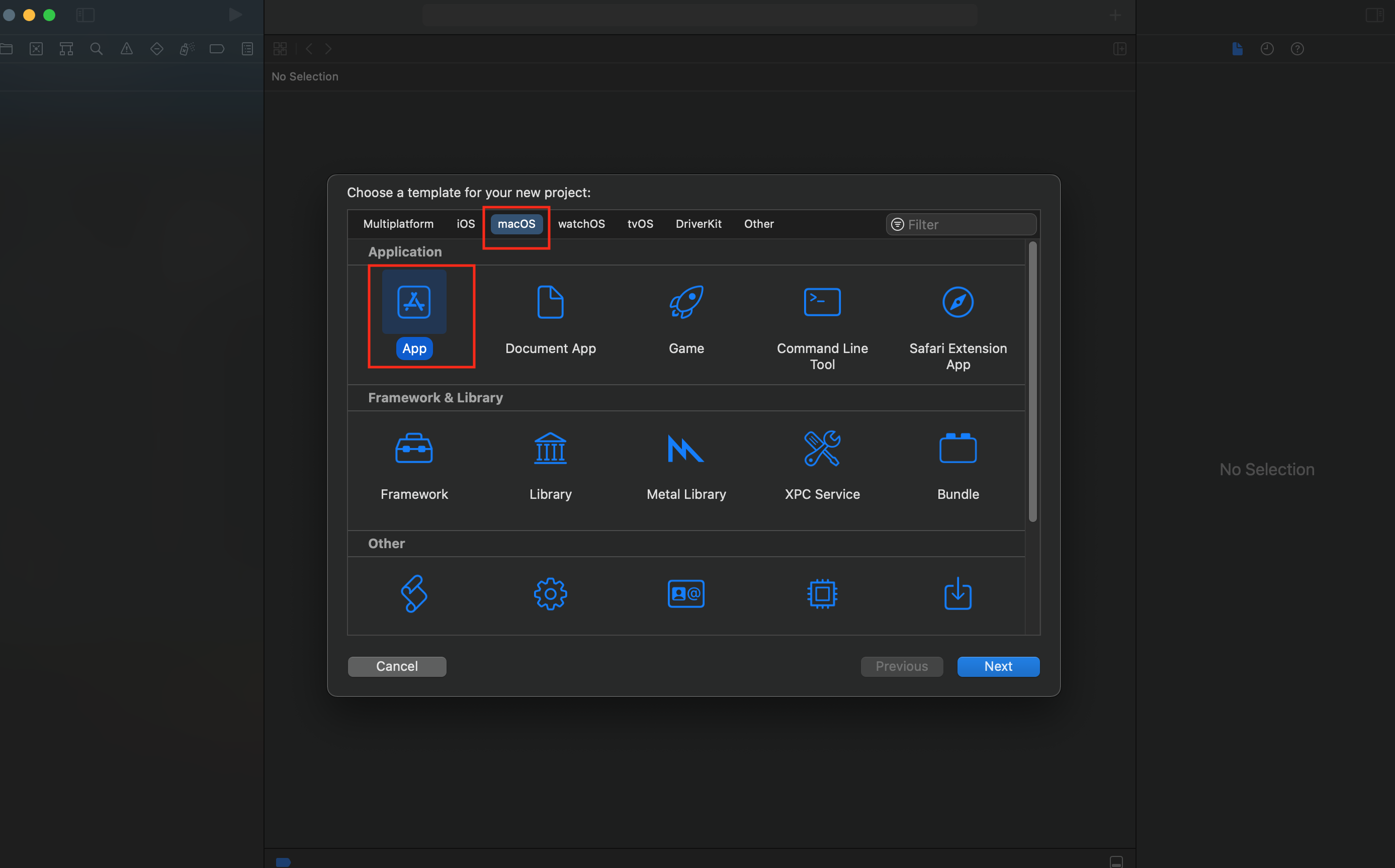Toggle the navigator sidebar button

[85, 15]
